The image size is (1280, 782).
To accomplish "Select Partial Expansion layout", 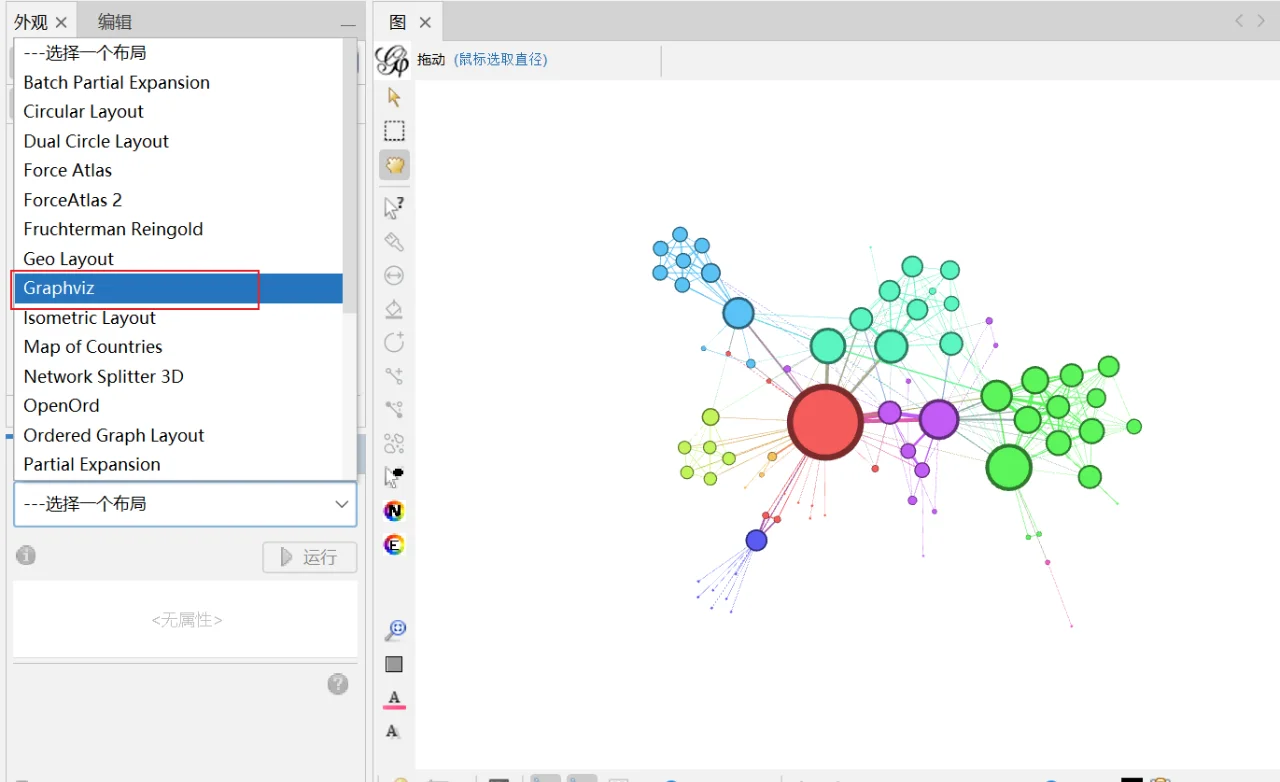I will (x=178, y=464).
